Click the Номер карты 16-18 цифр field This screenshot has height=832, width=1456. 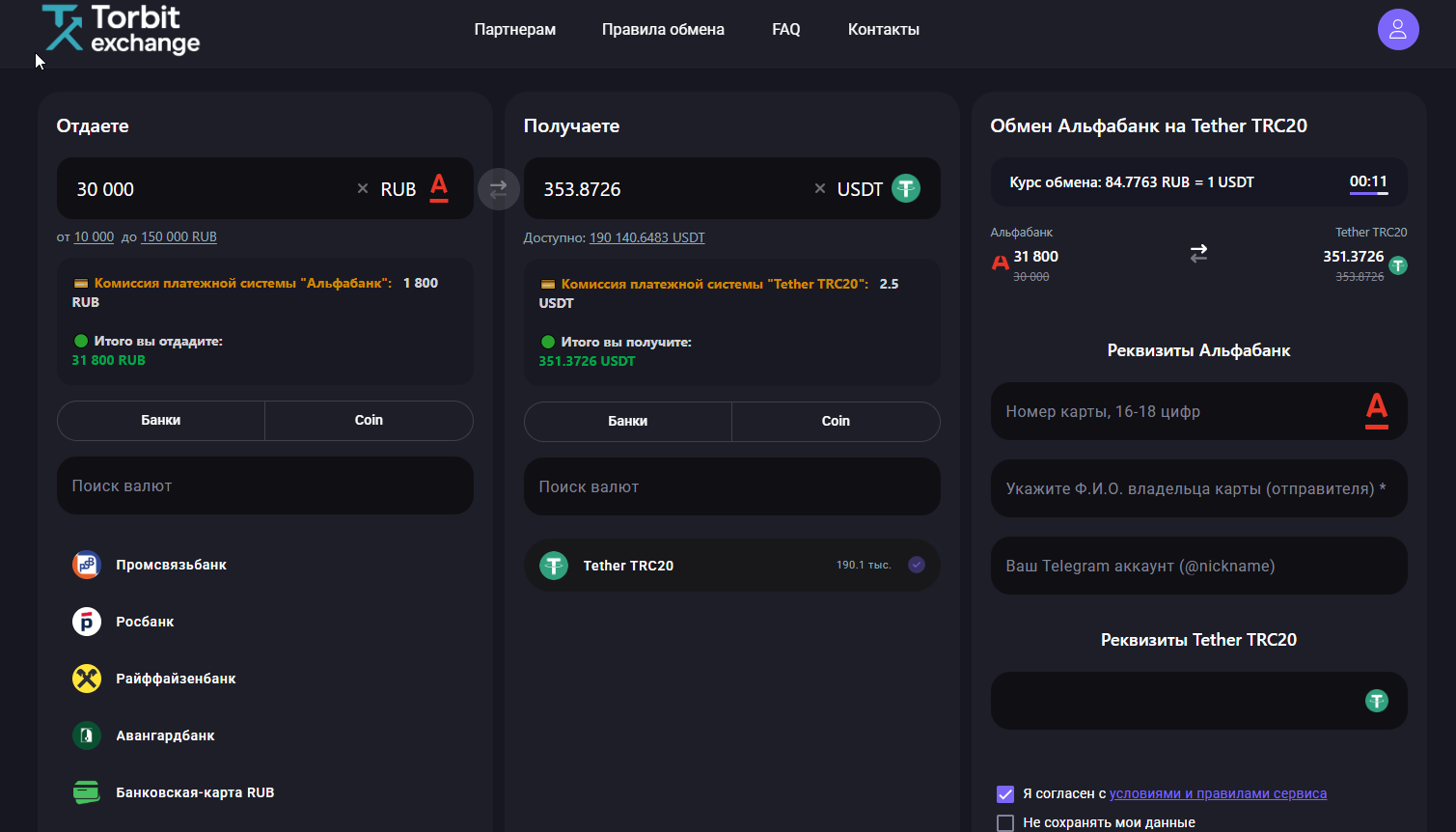[x=1198, y=411]
